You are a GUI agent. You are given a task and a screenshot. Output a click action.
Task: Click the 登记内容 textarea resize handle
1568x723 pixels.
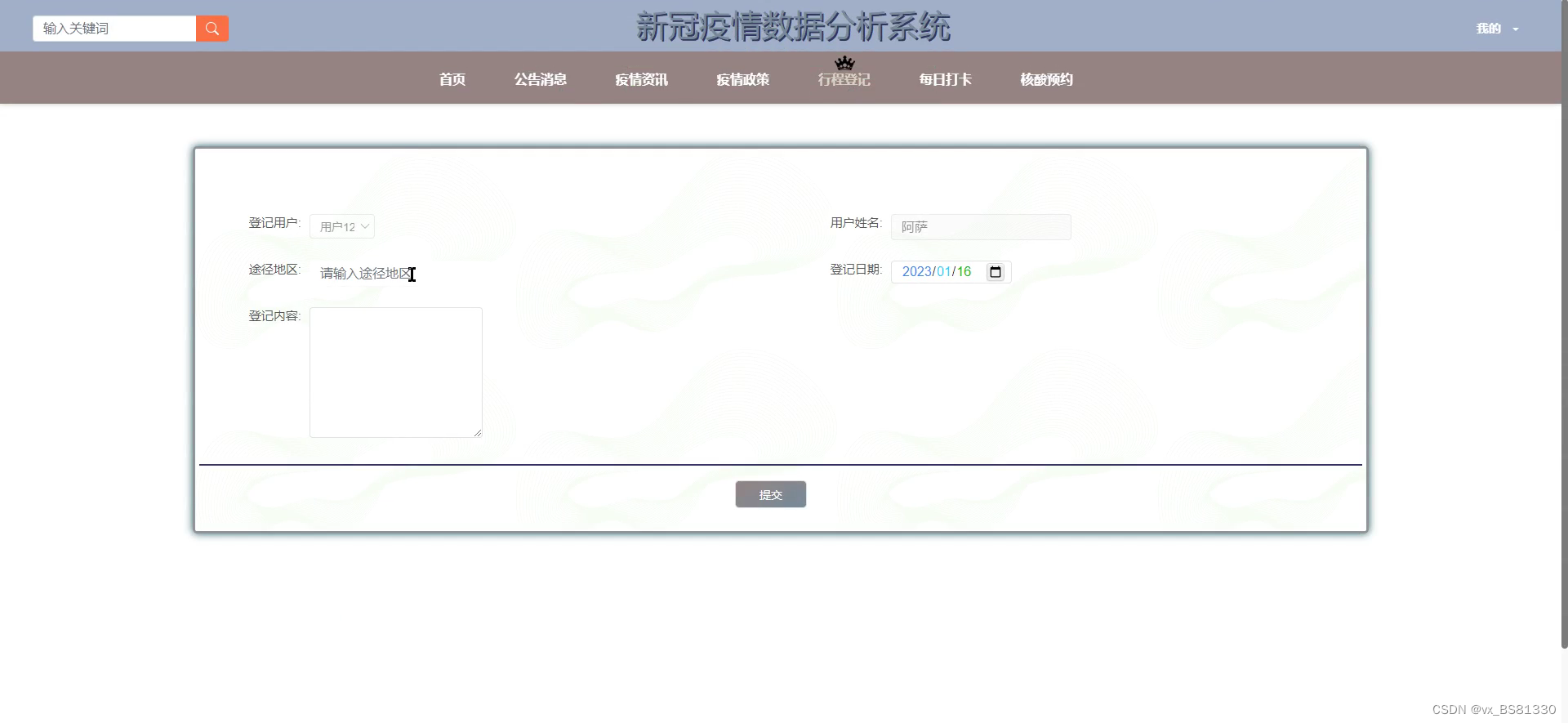478,433
